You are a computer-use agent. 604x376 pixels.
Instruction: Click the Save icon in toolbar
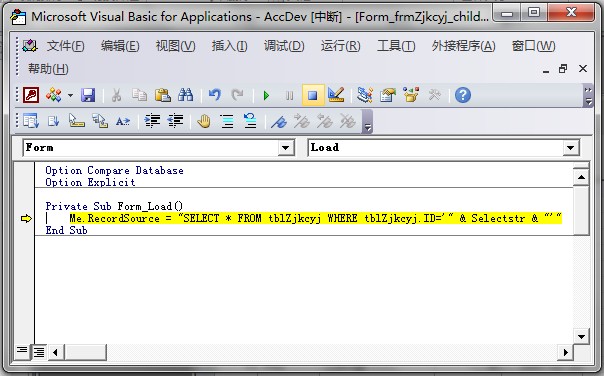tap(88, 95)
